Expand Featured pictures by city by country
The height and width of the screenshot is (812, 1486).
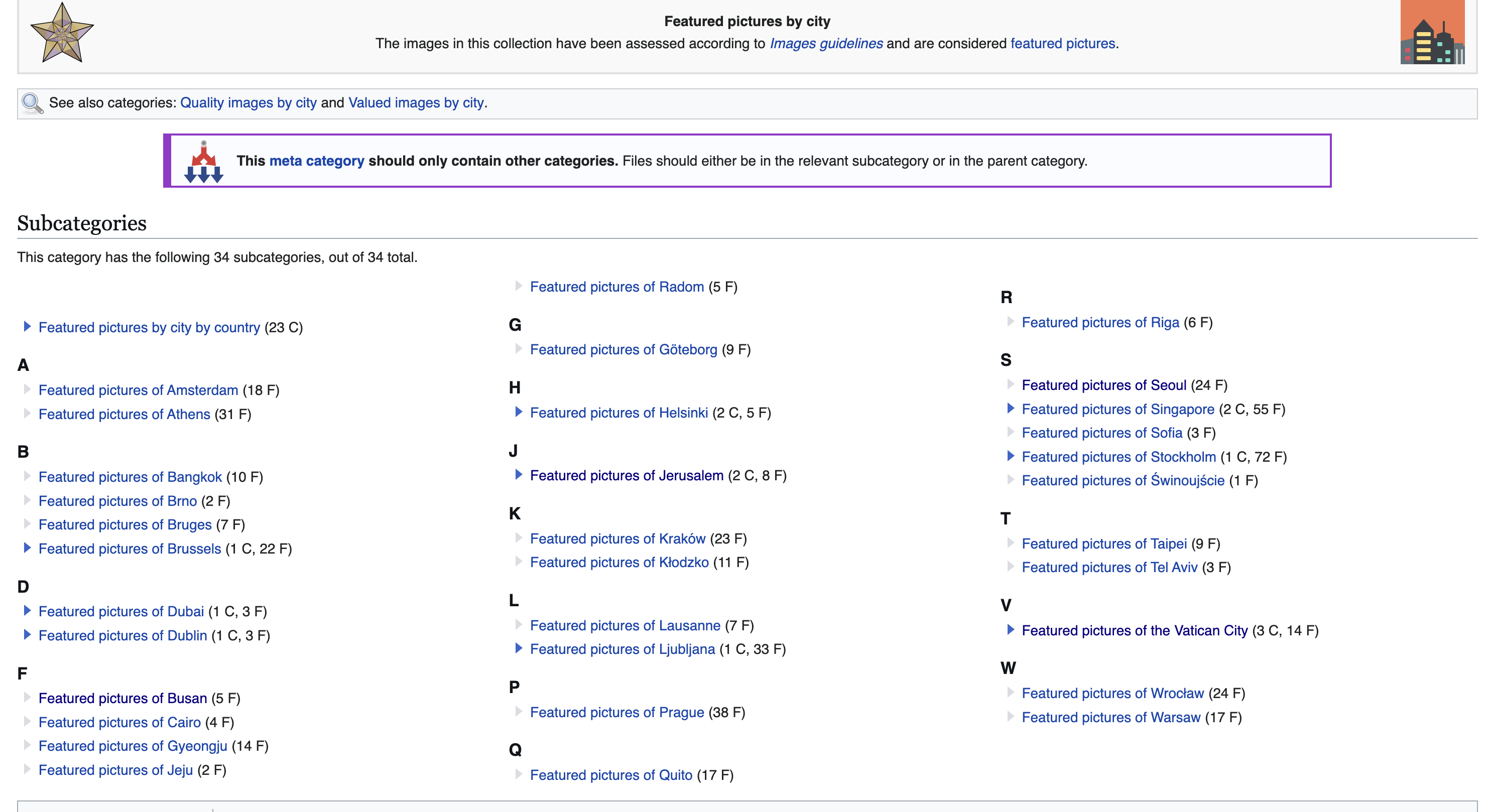(x=27, y=326)
